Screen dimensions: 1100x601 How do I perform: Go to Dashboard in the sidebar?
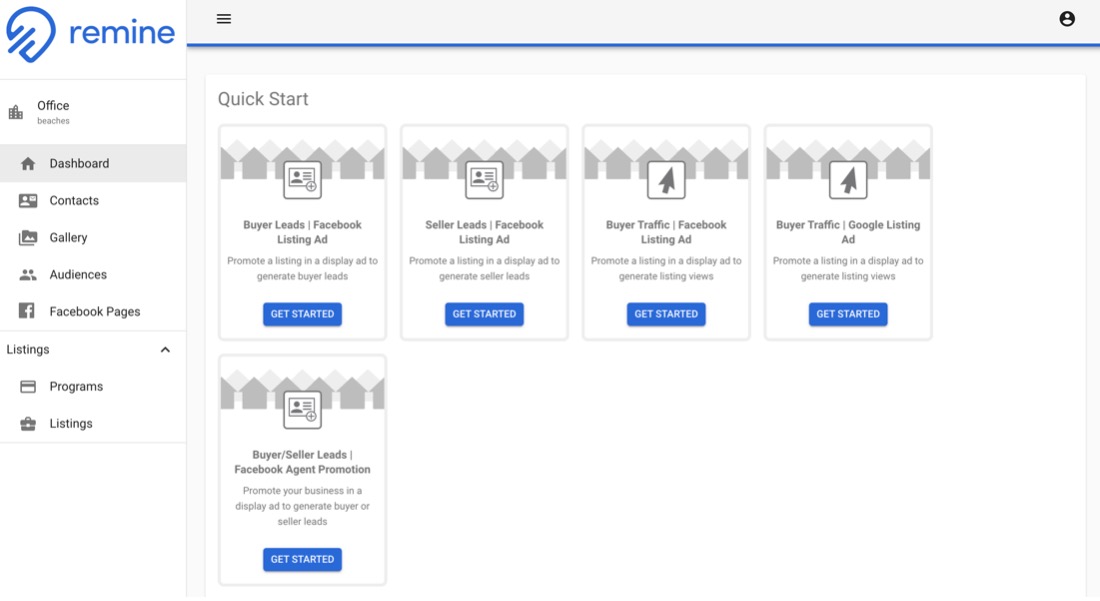pyautogui.click(x=93, y=163)
